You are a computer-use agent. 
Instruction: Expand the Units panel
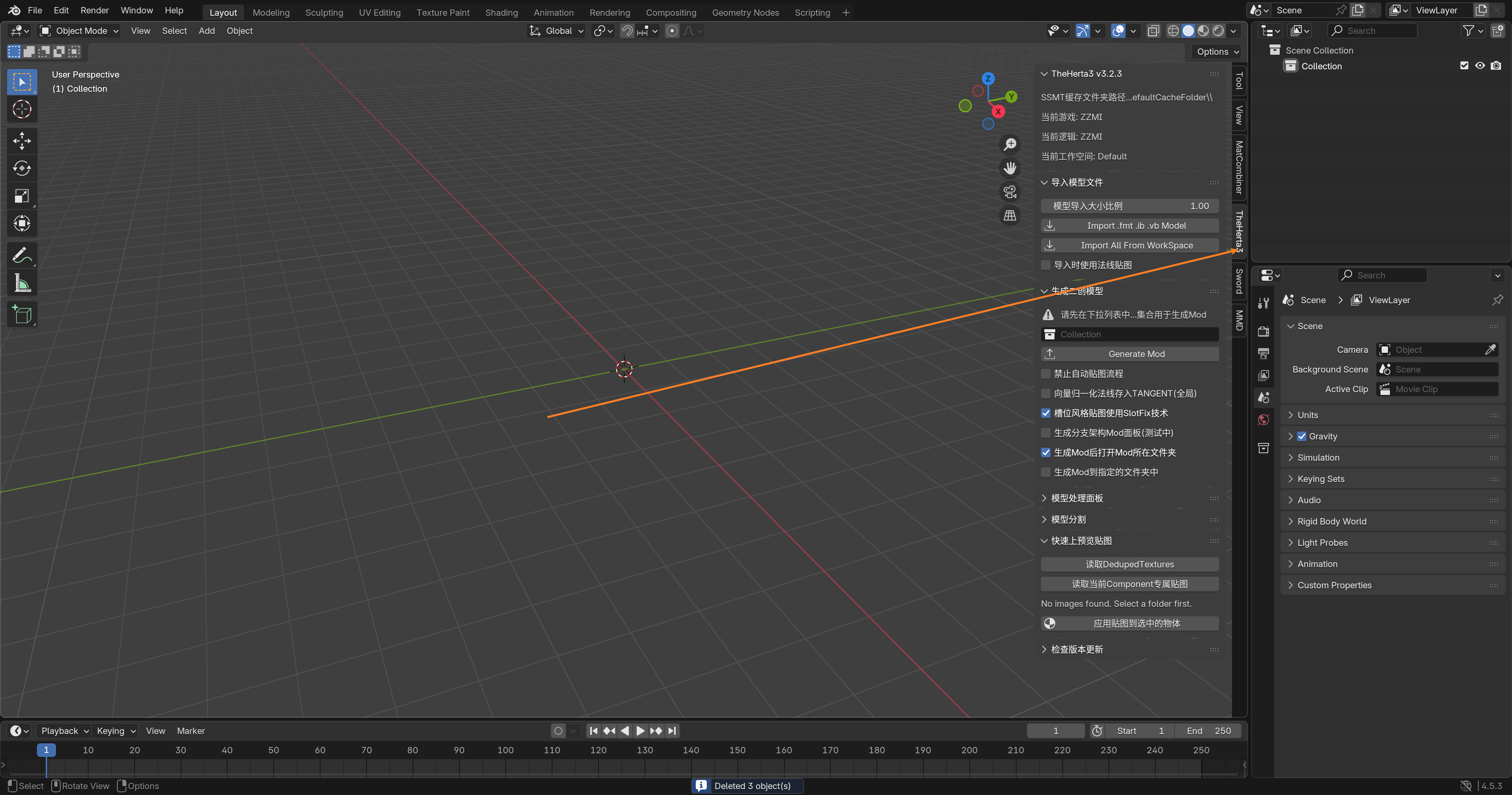coord(1307,415)
